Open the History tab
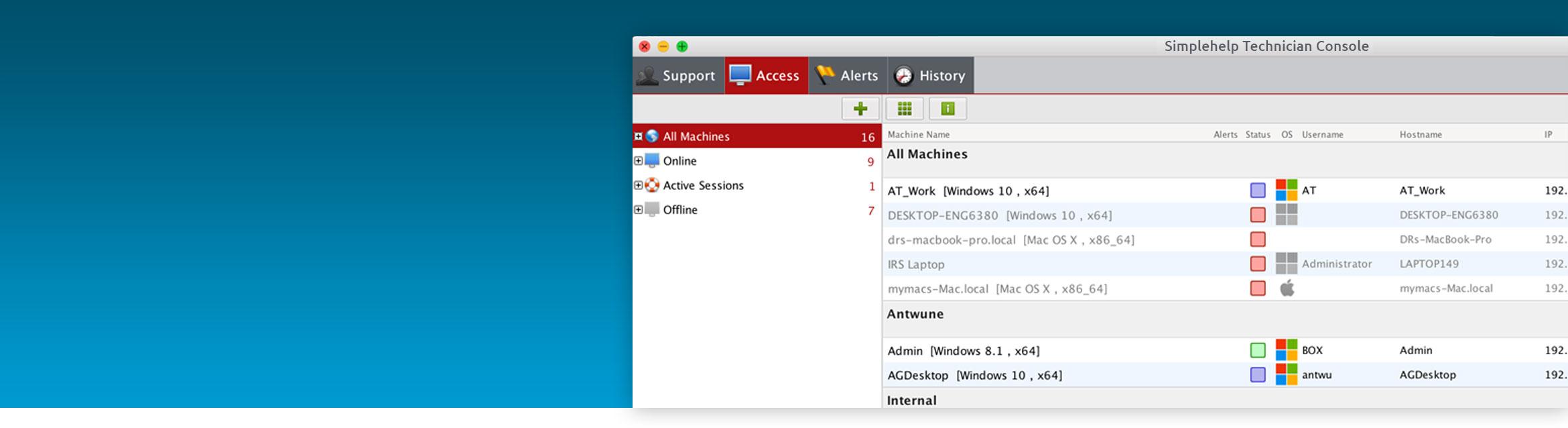The height and width of the screenshot is (428, 1568). (x=931, y=75)
